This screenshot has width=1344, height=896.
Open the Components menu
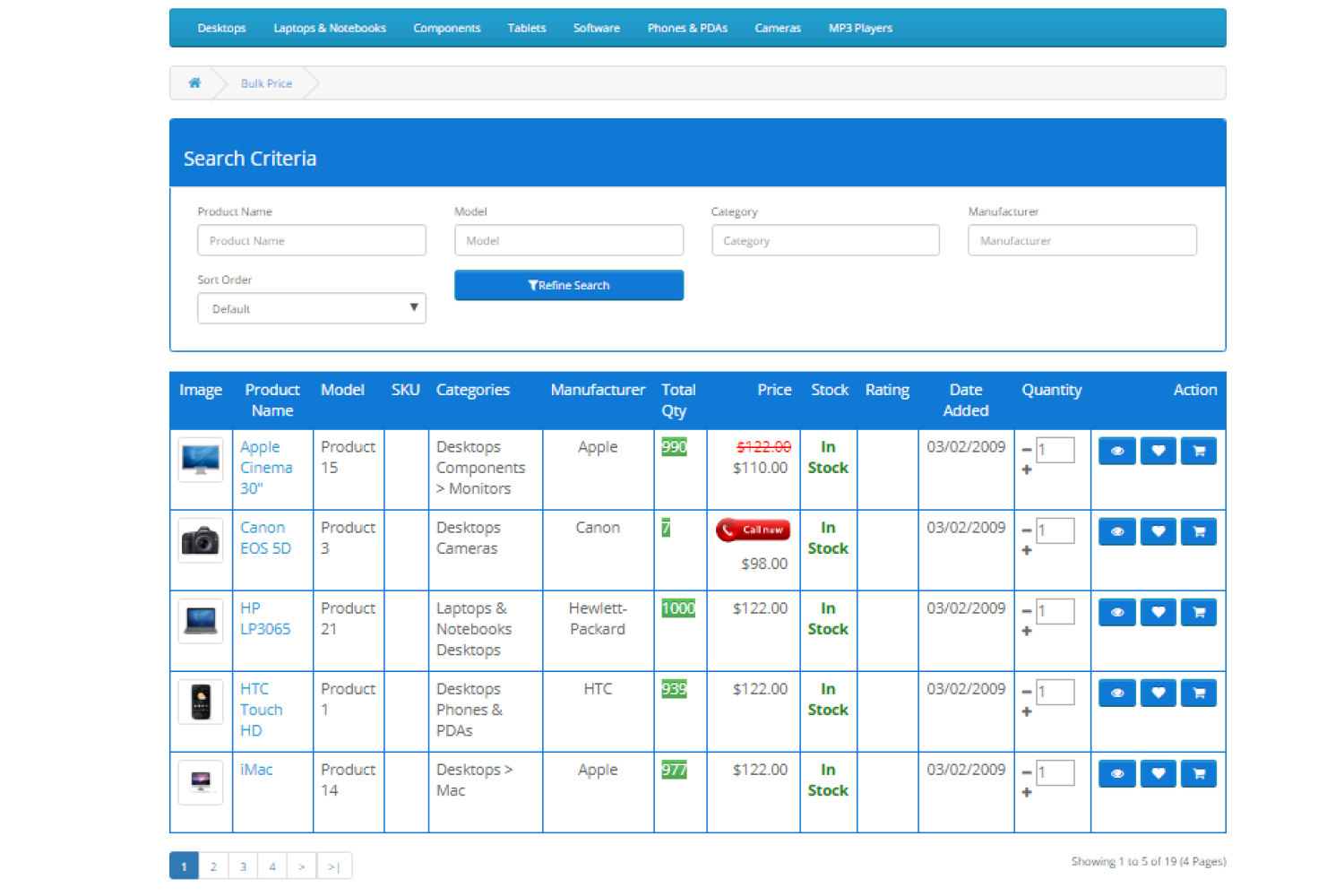point(447,28)
